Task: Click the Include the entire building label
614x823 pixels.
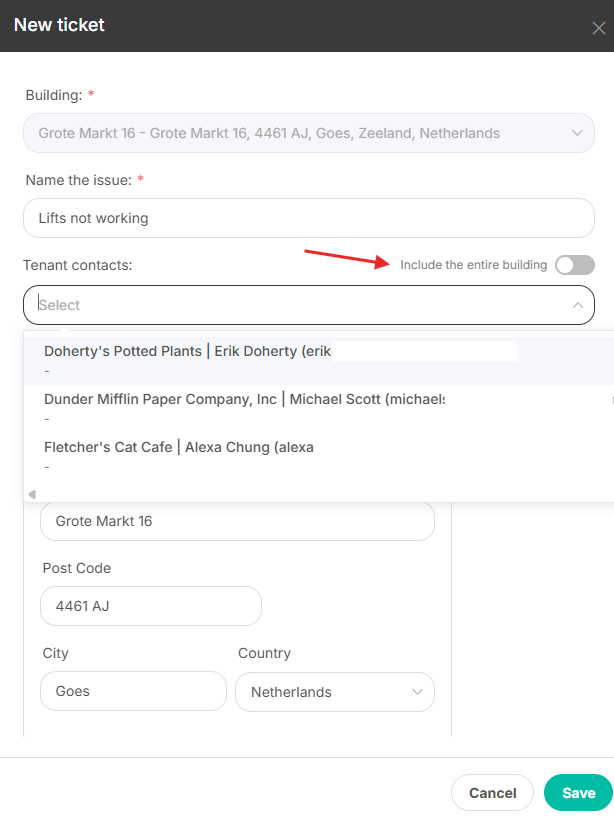Action: point(473,265)
